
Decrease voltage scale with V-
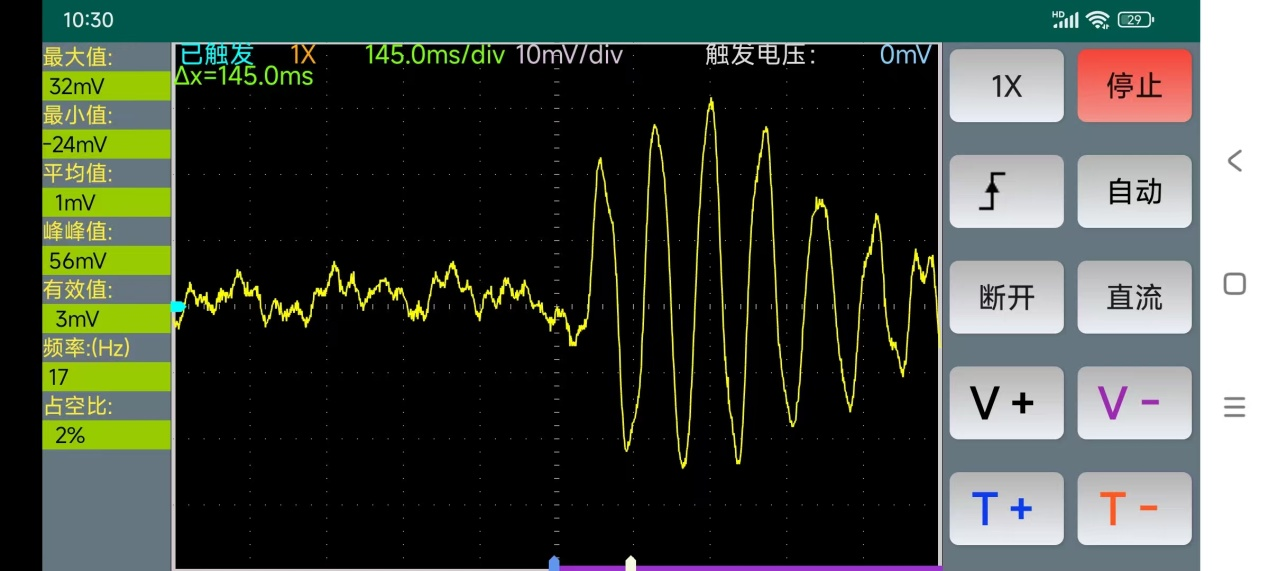pyautogui.click(x=1134, y=403)
